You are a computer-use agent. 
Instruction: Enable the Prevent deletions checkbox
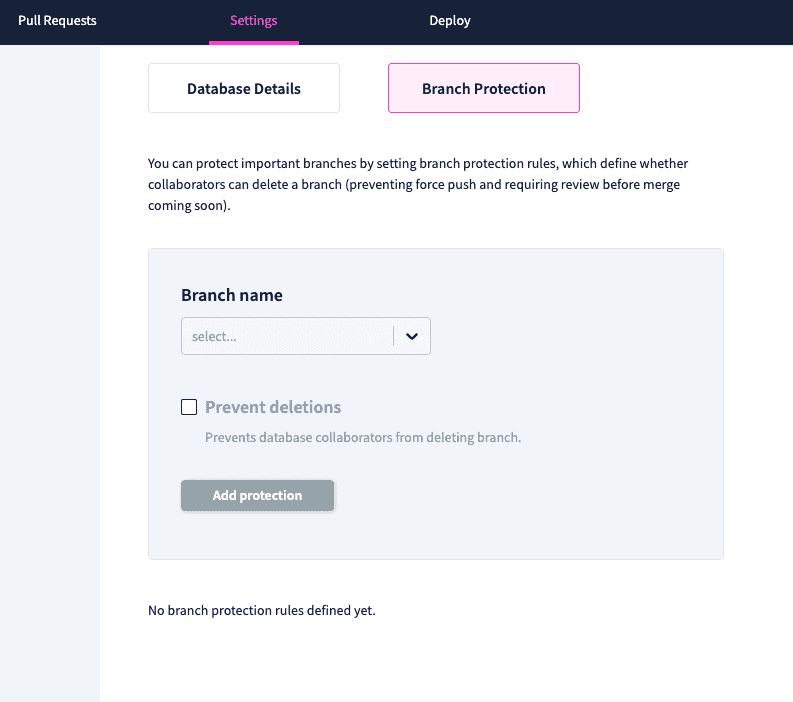click(x=189, y=407)
